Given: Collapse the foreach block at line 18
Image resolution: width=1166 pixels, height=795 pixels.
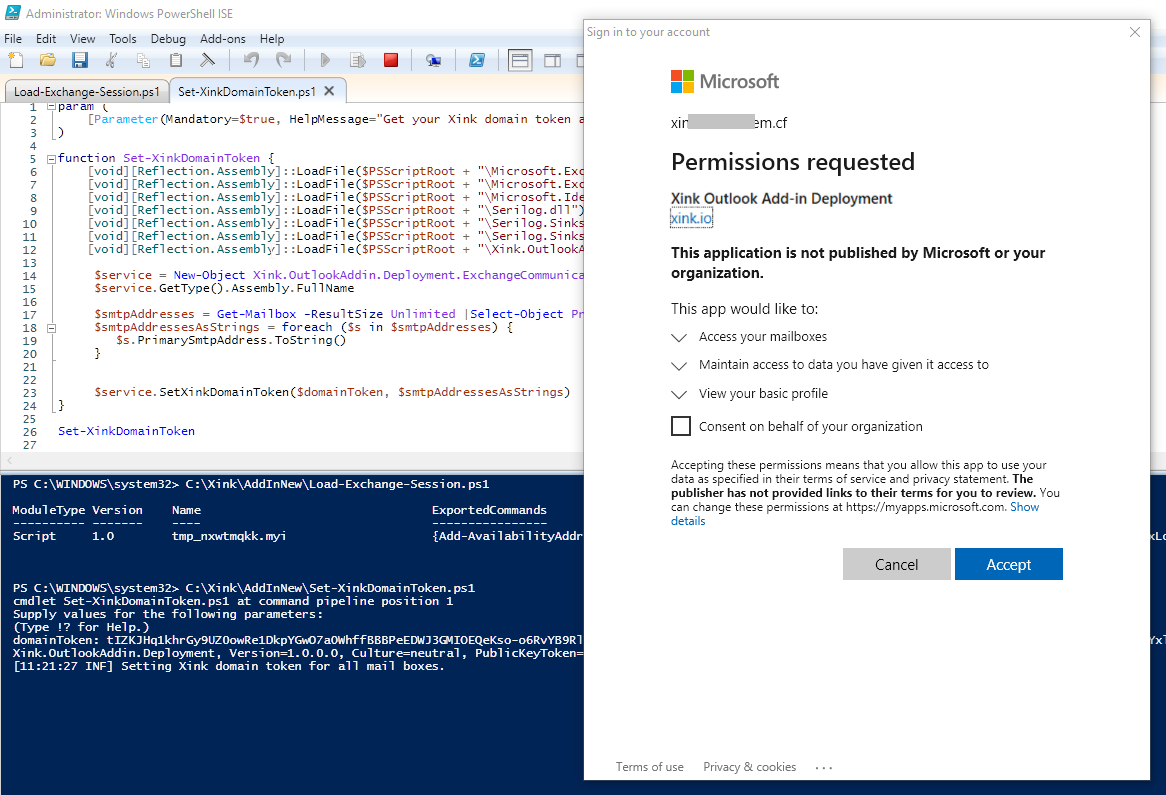Looking at the screenshot, I should pos(51,327).
